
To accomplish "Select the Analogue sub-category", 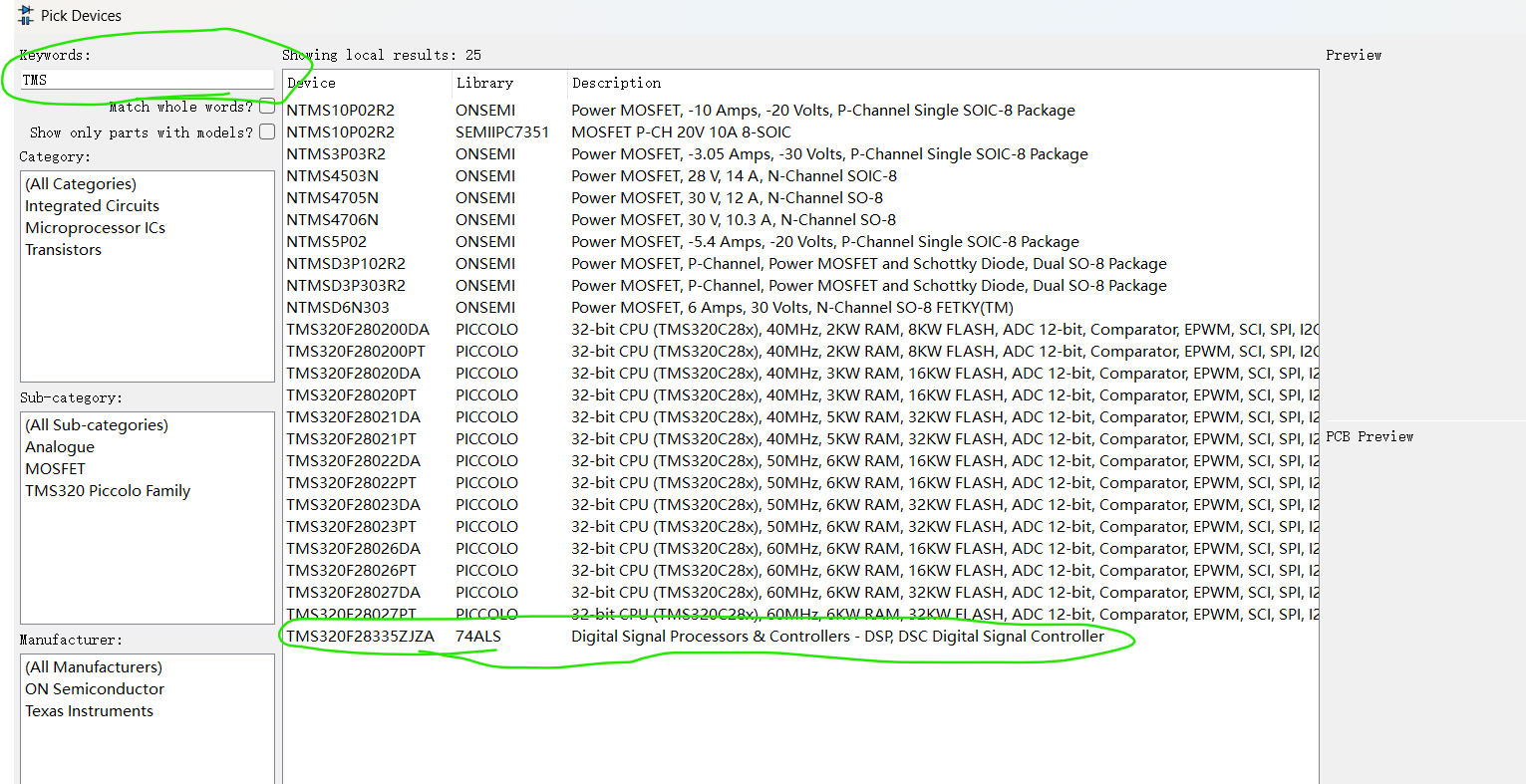I will coord(60,447).
